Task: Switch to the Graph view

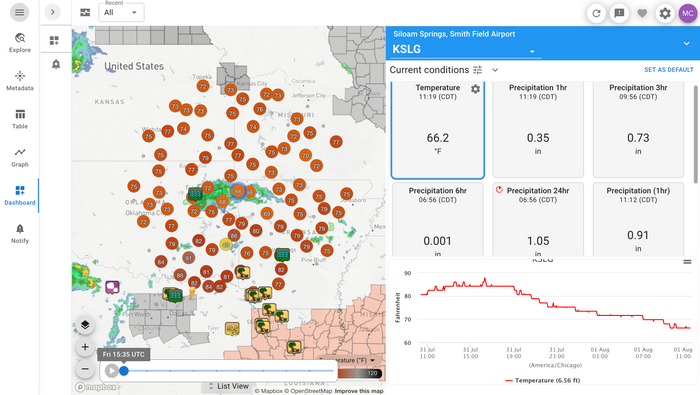Action: (x=20, y=158)
